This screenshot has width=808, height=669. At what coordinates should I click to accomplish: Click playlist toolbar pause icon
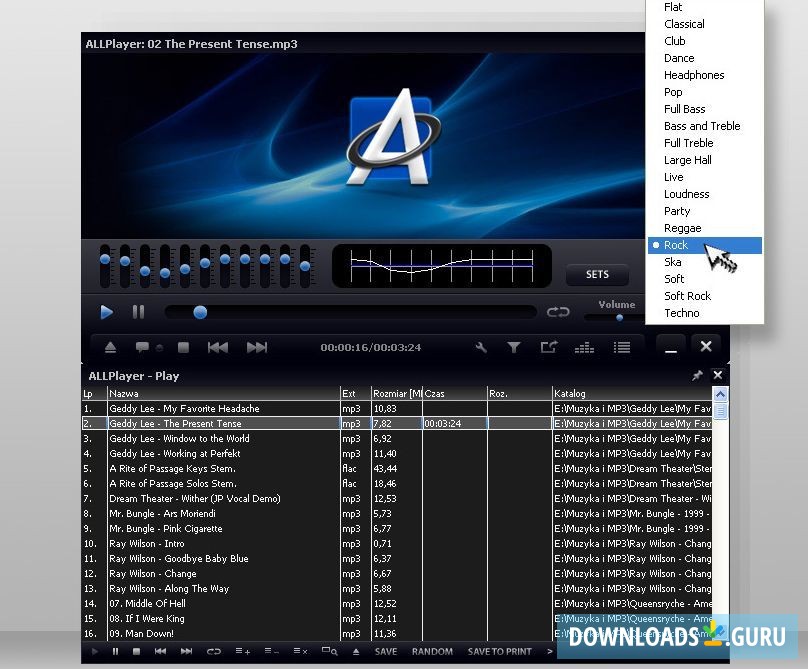click(115, 651)
